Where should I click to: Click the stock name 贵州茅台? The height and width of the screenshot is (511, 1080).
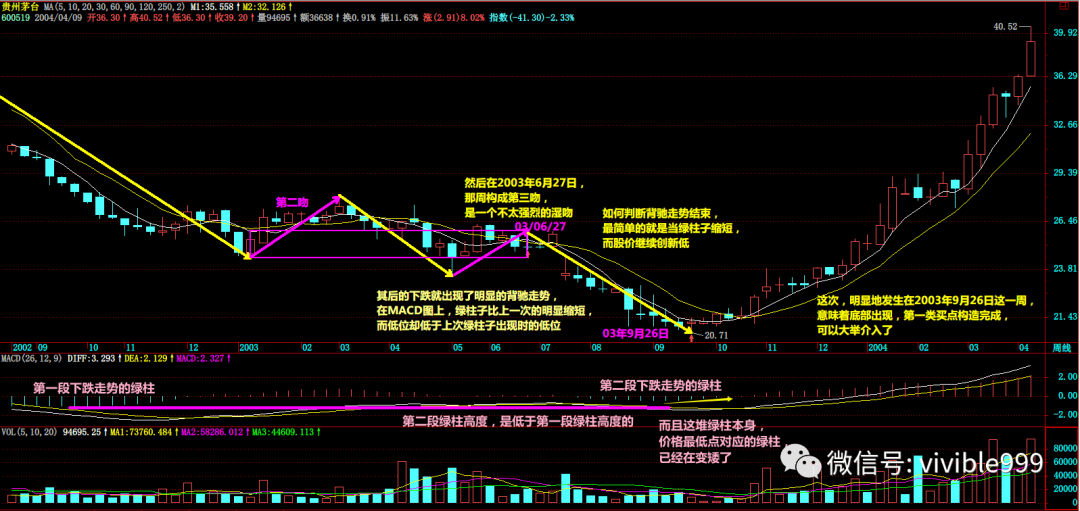[19, 6]
